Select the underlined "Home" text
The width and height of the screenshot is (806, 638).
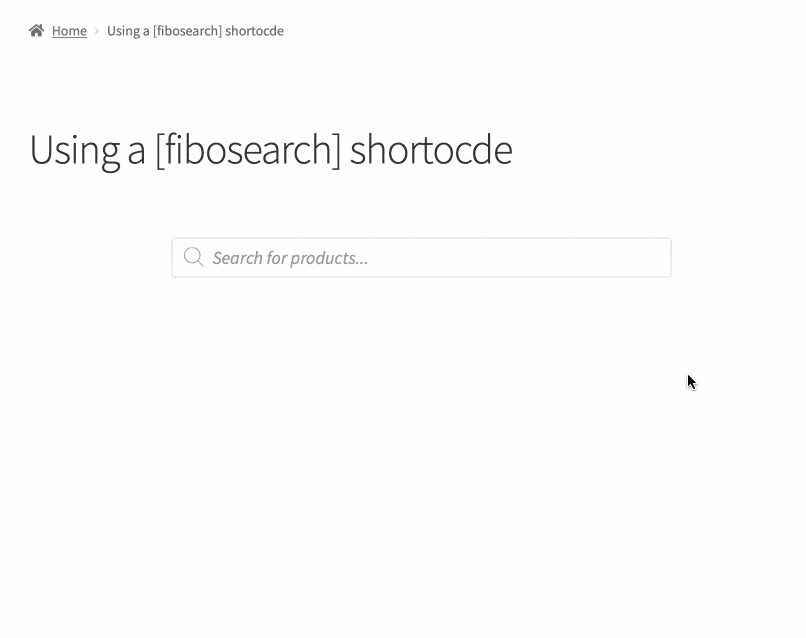pos(69,31)
